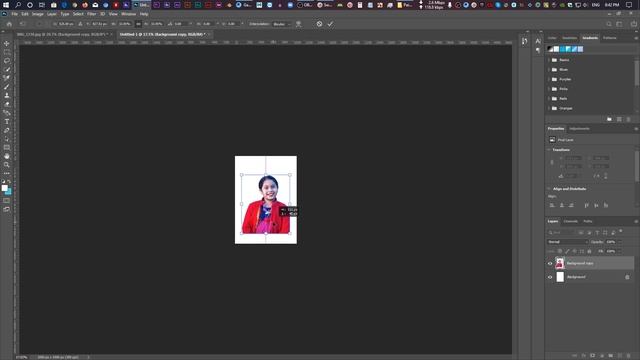640x360 pixels.
Task: Click the add layer mask icon
Action: click(592, 356)
